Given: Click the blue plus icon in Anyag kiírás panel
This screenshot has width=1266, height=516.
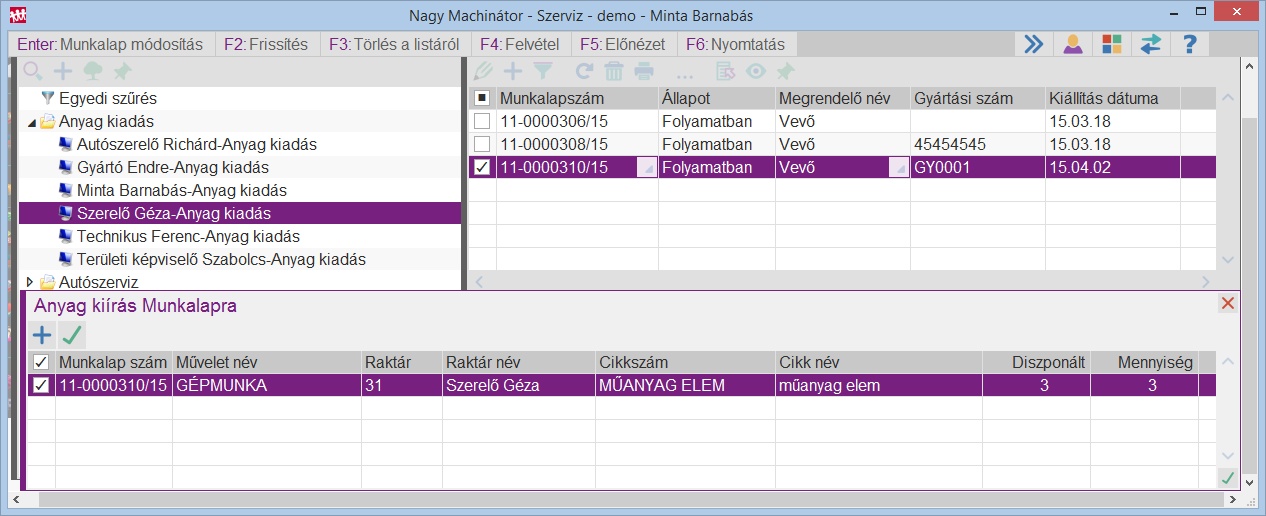Looking at the screenshot, I should 42,335.
